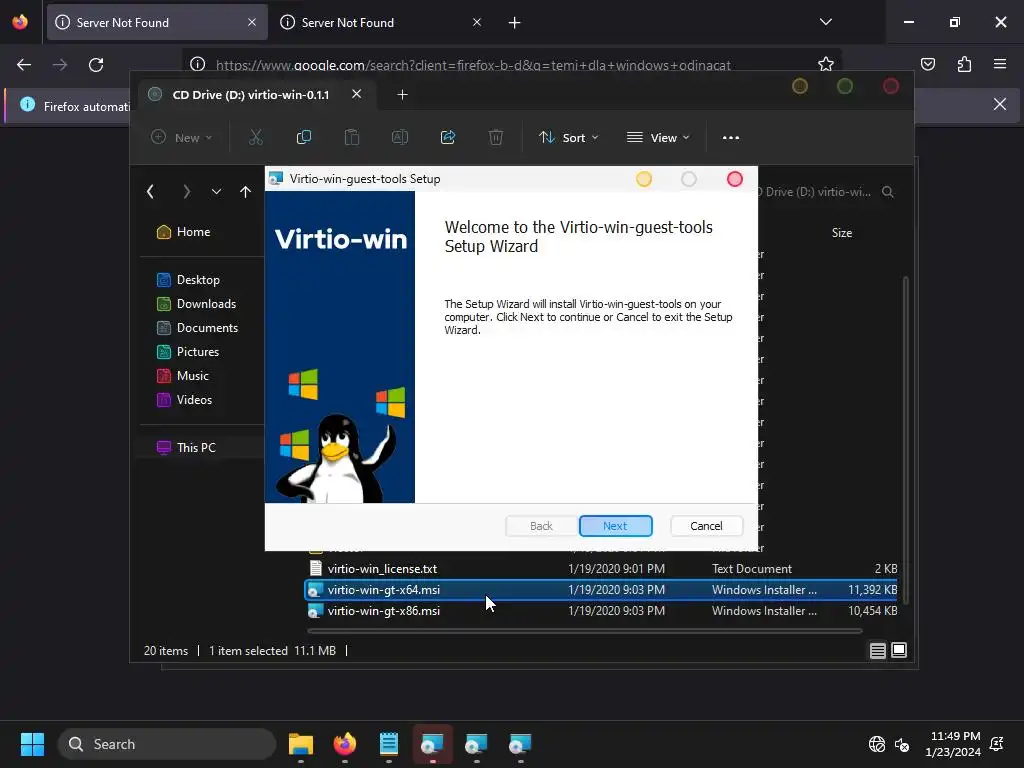
Task: Open the Windows Start menu
Action: pyautogui.click(x=32, y=744)
